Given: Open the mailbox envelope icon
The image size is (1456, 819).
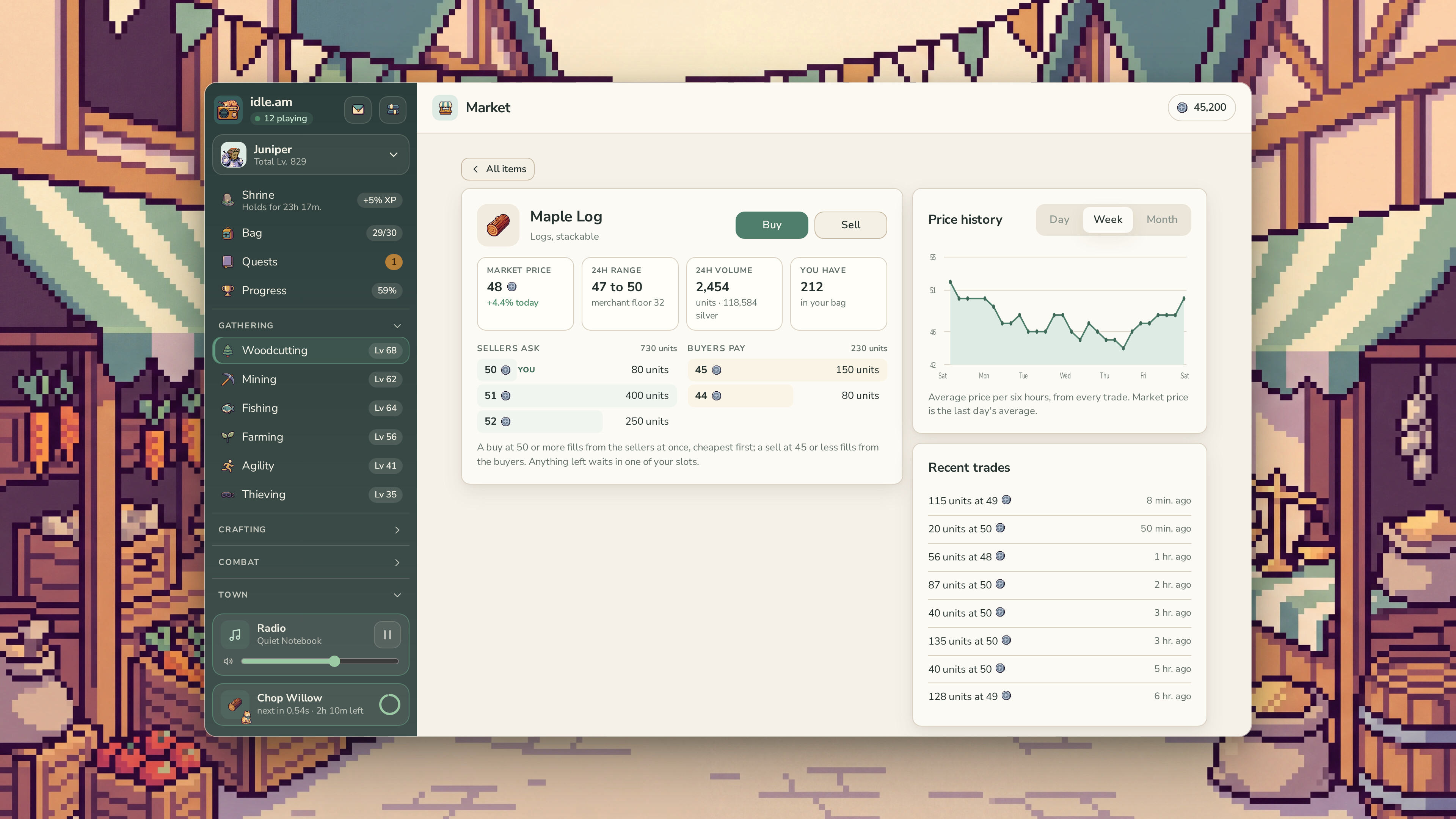Looking at the screenshot, I should [x=358, y=110].
